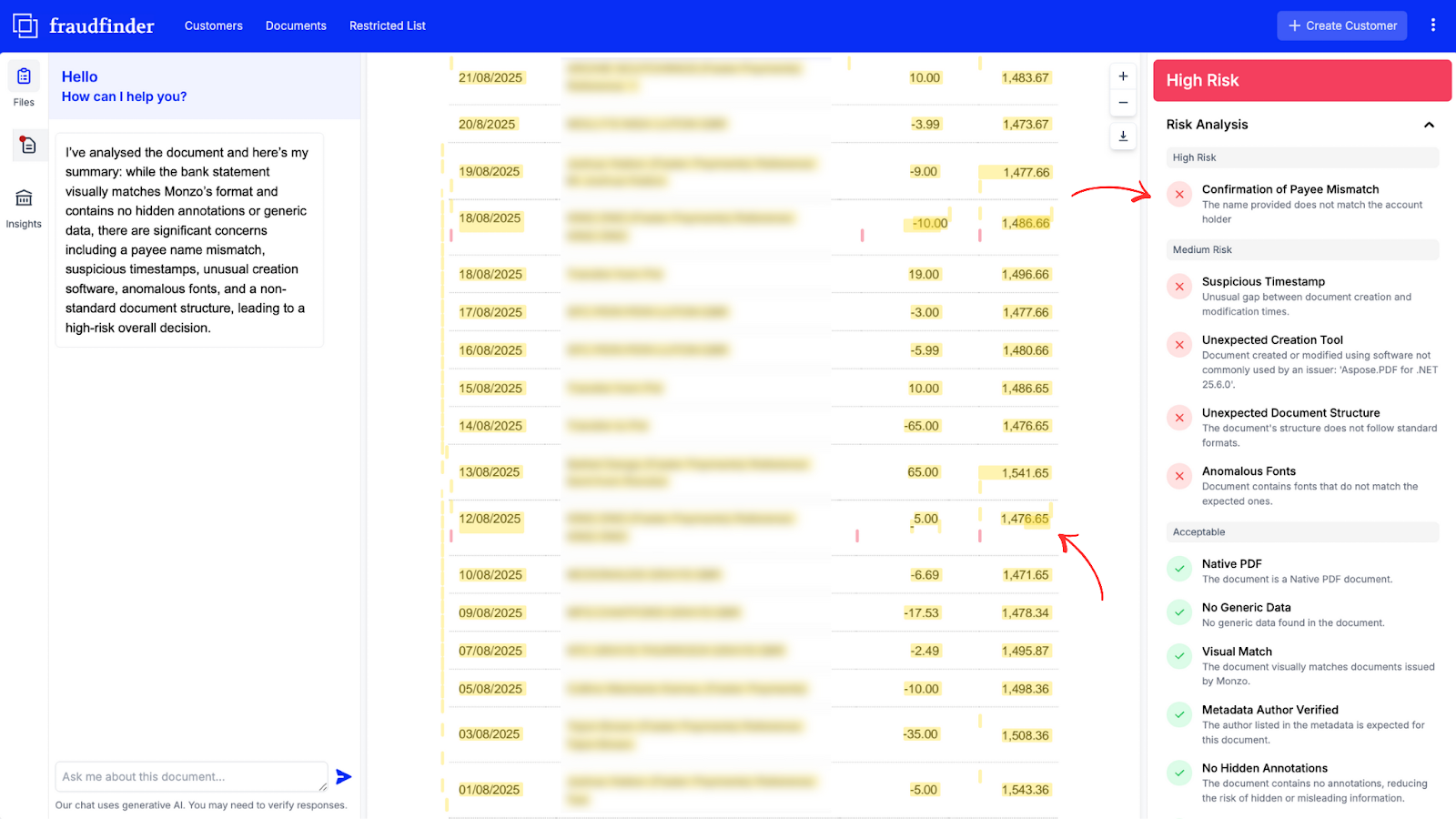Collapse the Risk Analysis section chevron

(1429, 125)
